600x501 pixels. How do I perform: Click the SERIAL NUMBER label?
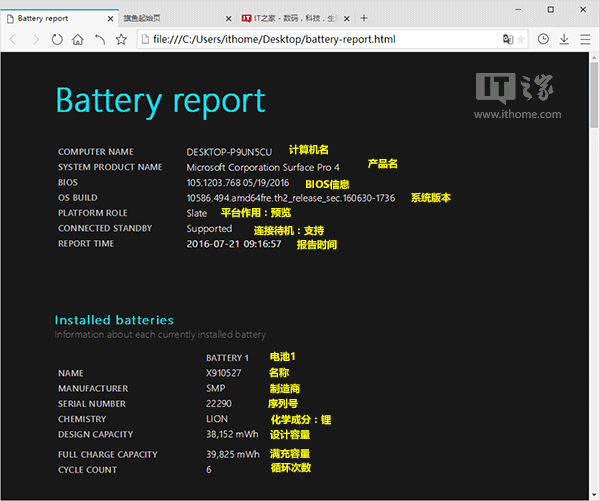92,404
